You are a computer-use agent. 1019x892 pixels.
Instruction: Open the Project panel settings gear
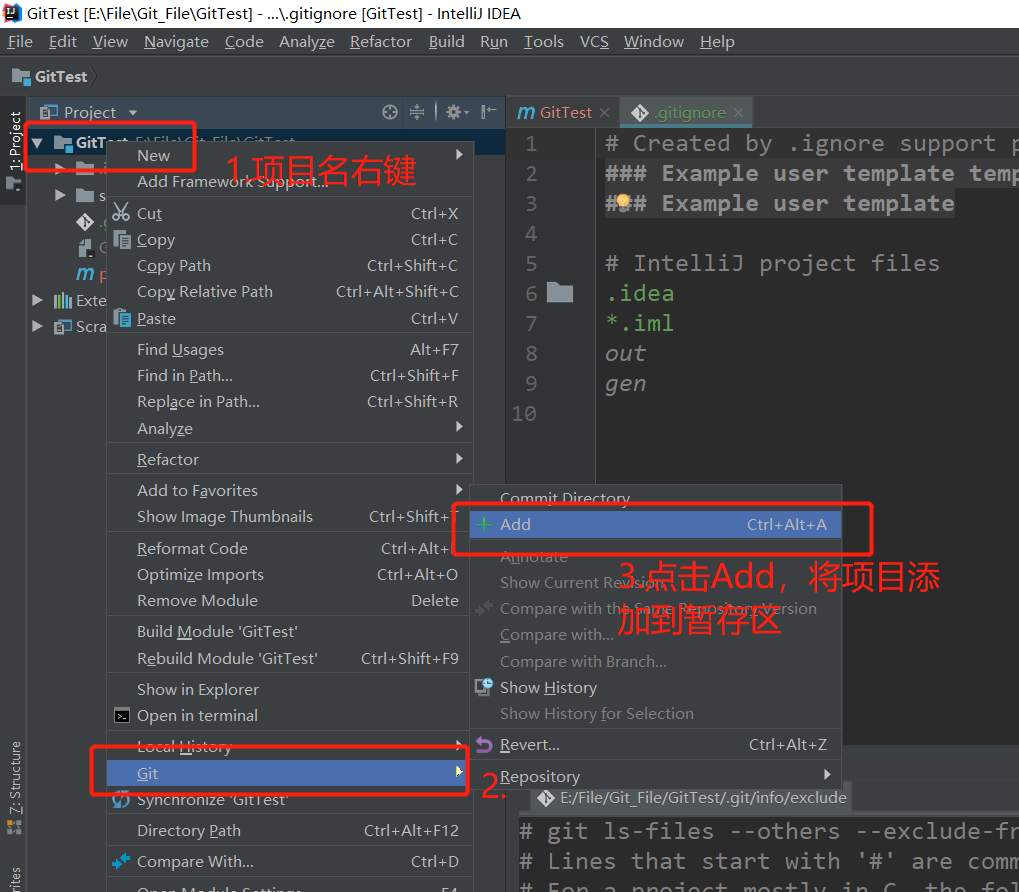tap(457, 112)
